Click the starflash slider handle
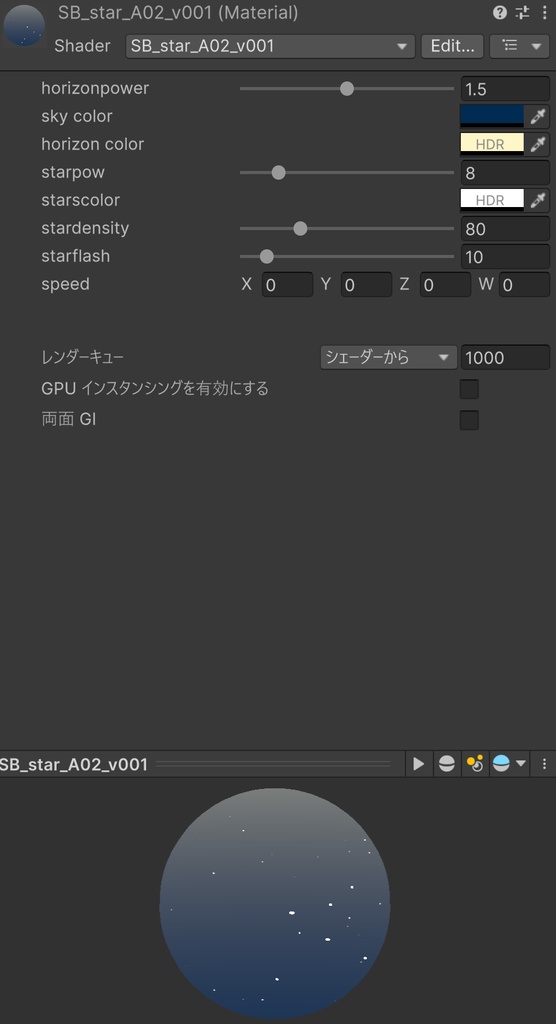The width and height of the screenshot is (556, 1024). click(267, 257)
